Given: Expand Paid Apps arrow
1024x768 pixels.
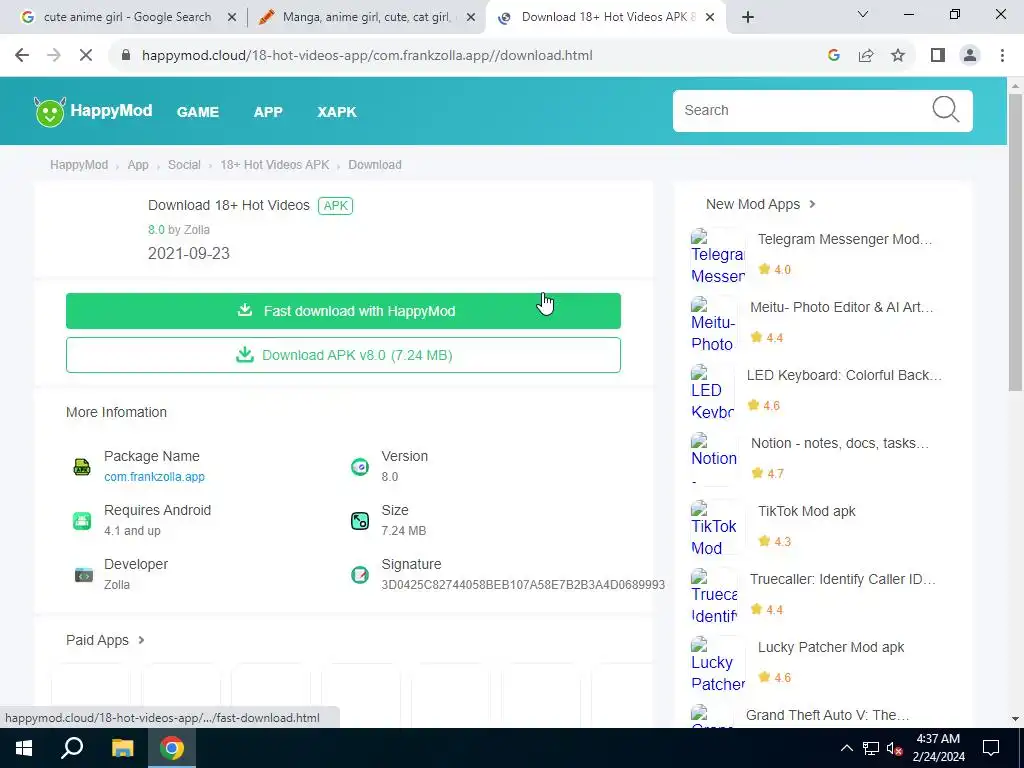Looking at the screenshot, I should click(x=141, y=640).
